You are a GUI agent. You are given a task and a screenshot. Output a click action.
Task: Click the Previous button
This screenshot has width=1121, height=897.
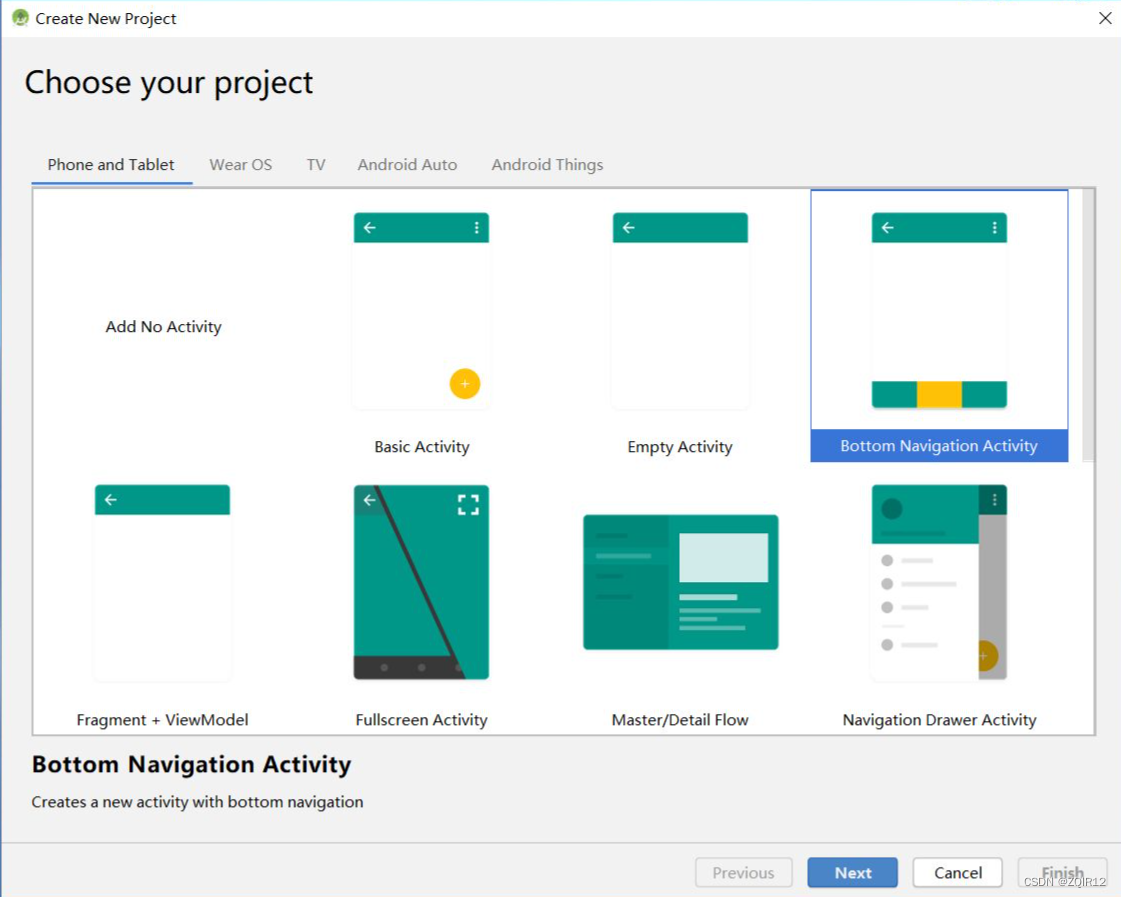[x=744, y=873]
